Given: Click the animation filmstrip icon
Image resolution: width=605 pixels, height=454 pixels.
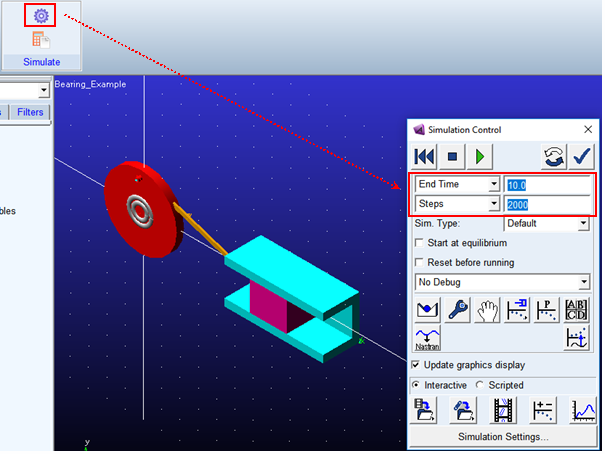Looking at the screenshot, I should (x=503, y=410).
